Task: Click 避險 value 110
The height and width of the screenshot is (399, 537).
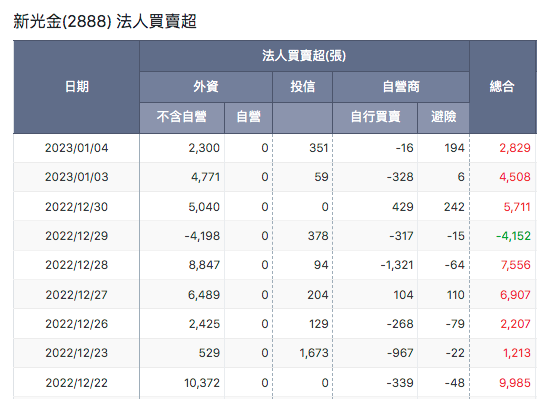Action: pos(455,295)
